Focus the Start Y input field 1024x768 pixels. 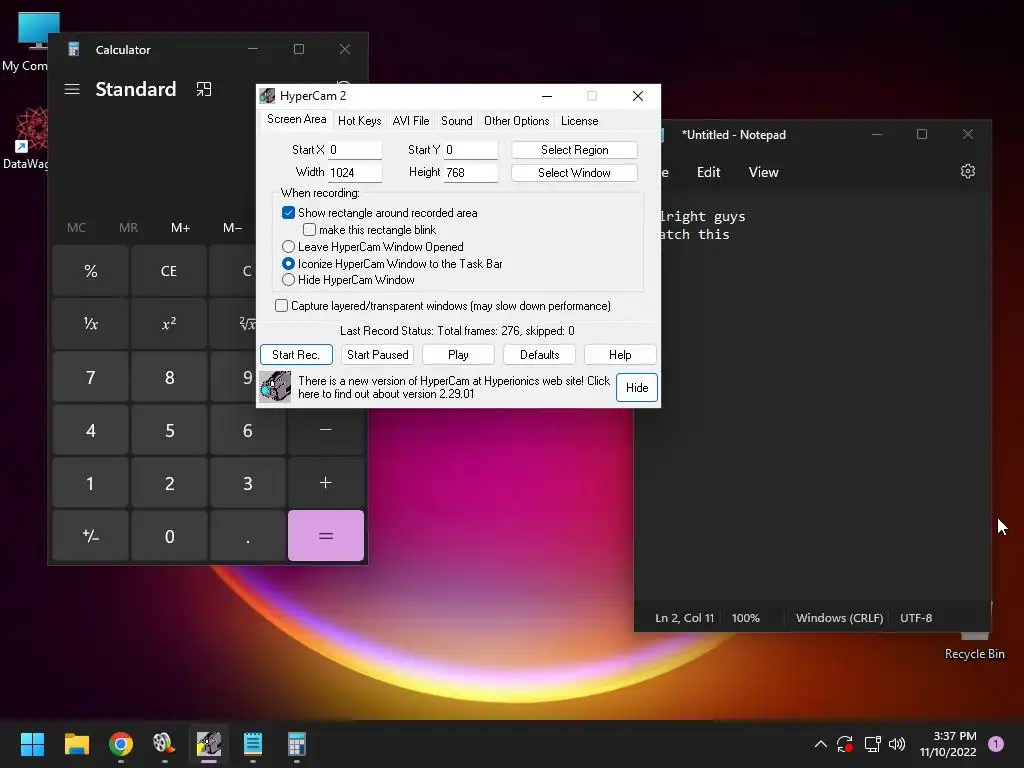[471, 150]
